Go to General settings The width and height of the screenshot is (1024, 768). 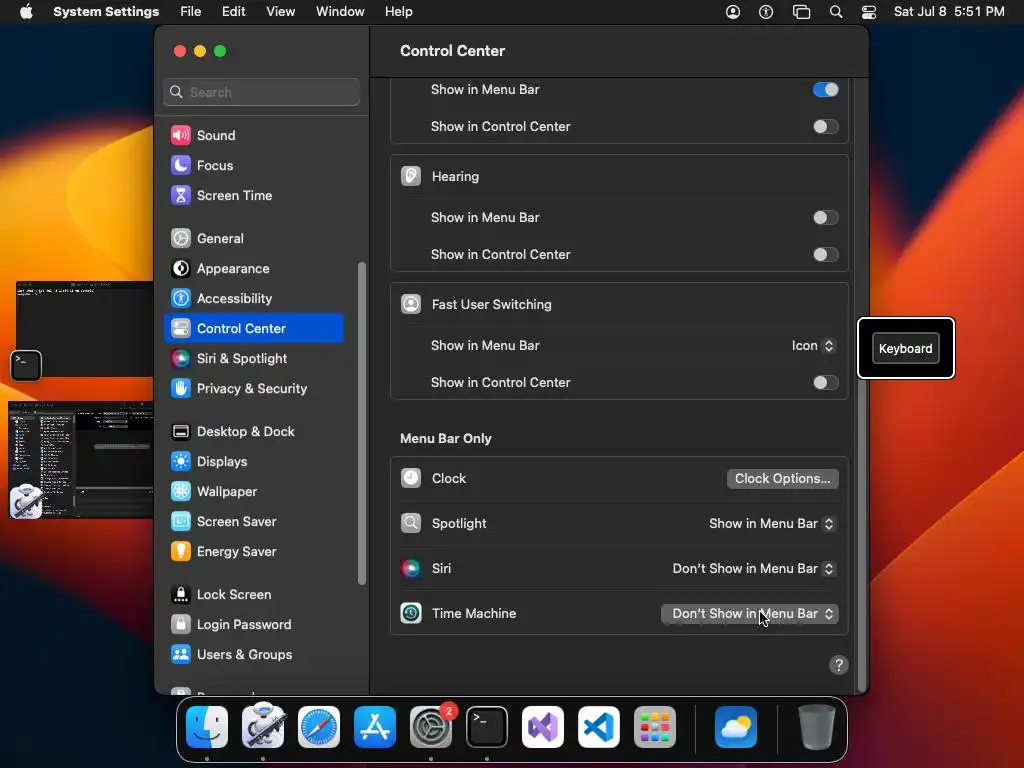pyautogui.click(x=254, y=238)
